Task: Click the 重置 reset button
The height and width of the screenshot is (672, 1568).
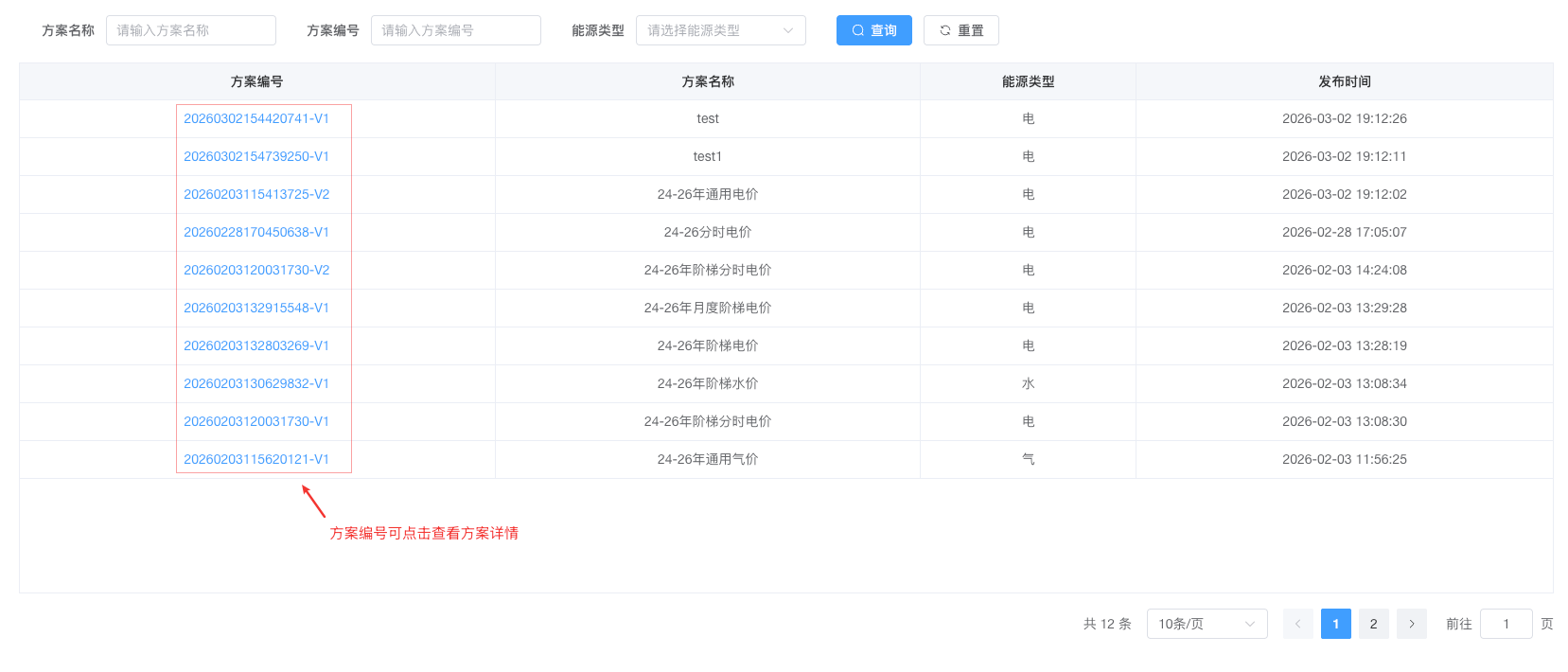Action: pos(960,30)
